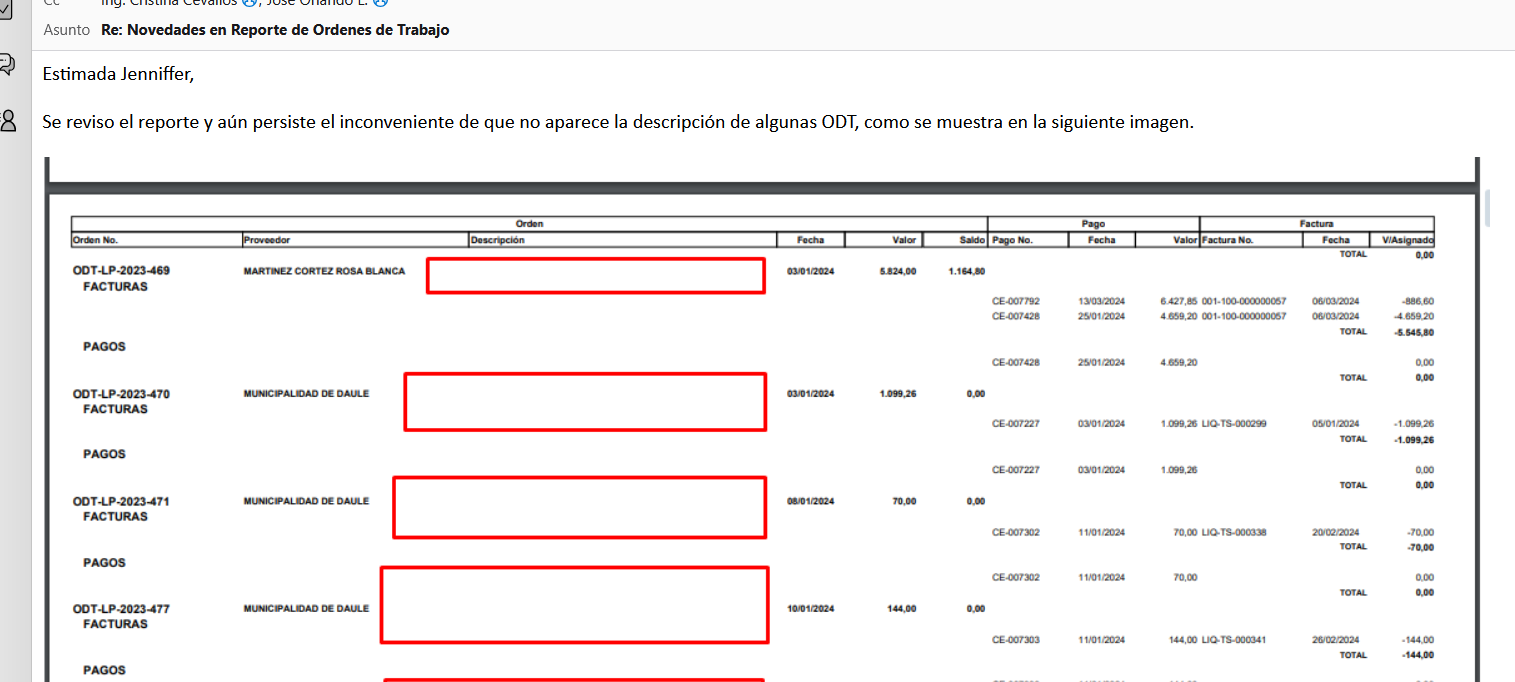Click the 'Descripción' column header
Viewport: 1515px width, 682px height.
tap(497, 240)
